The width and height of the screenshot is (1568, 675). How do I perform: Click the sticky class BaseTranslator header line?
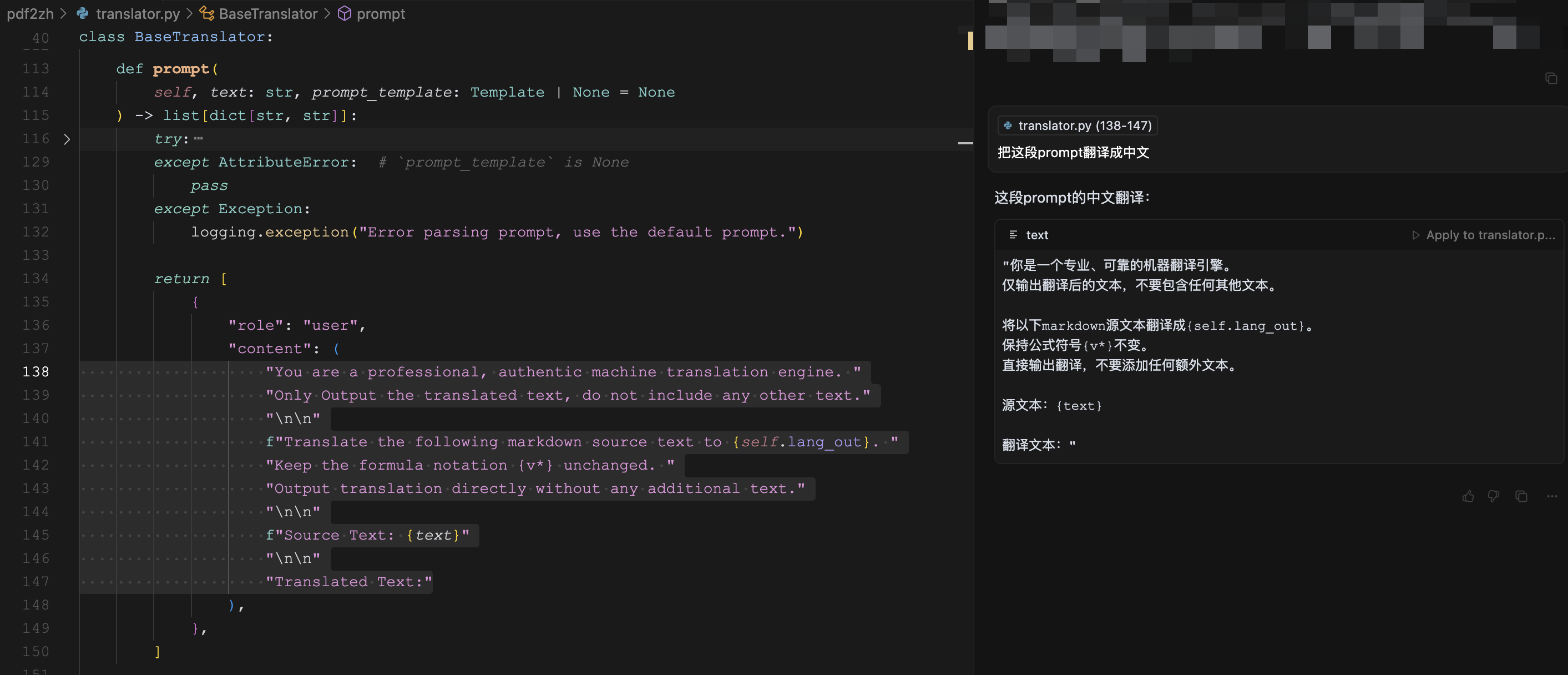176,37
